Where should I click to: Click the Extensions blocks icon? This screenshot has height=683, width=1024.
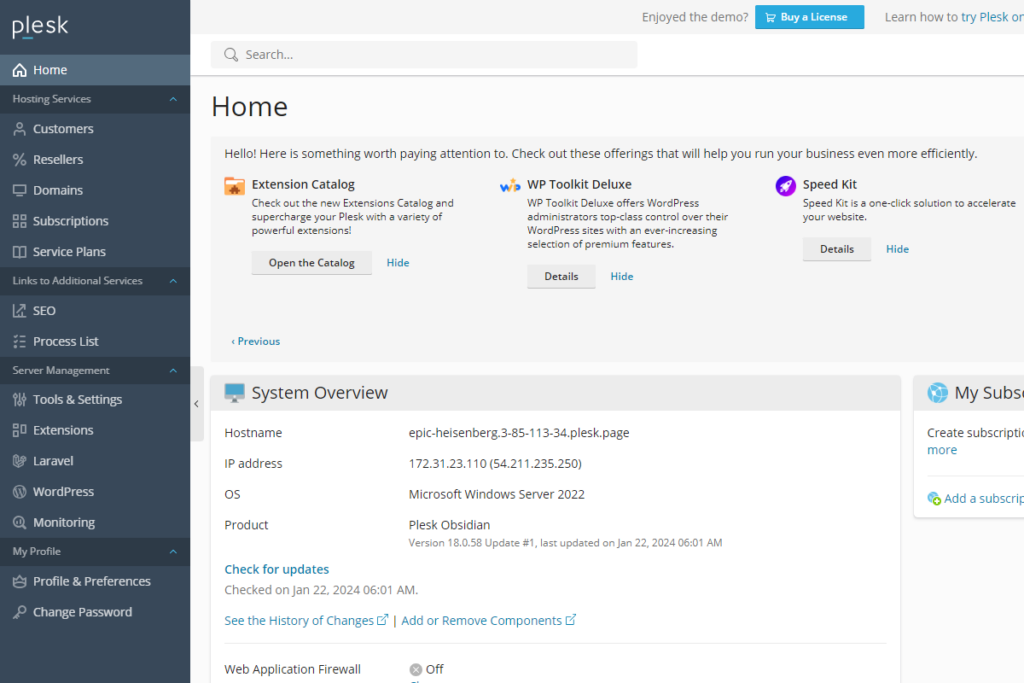(x=20, y=430)
